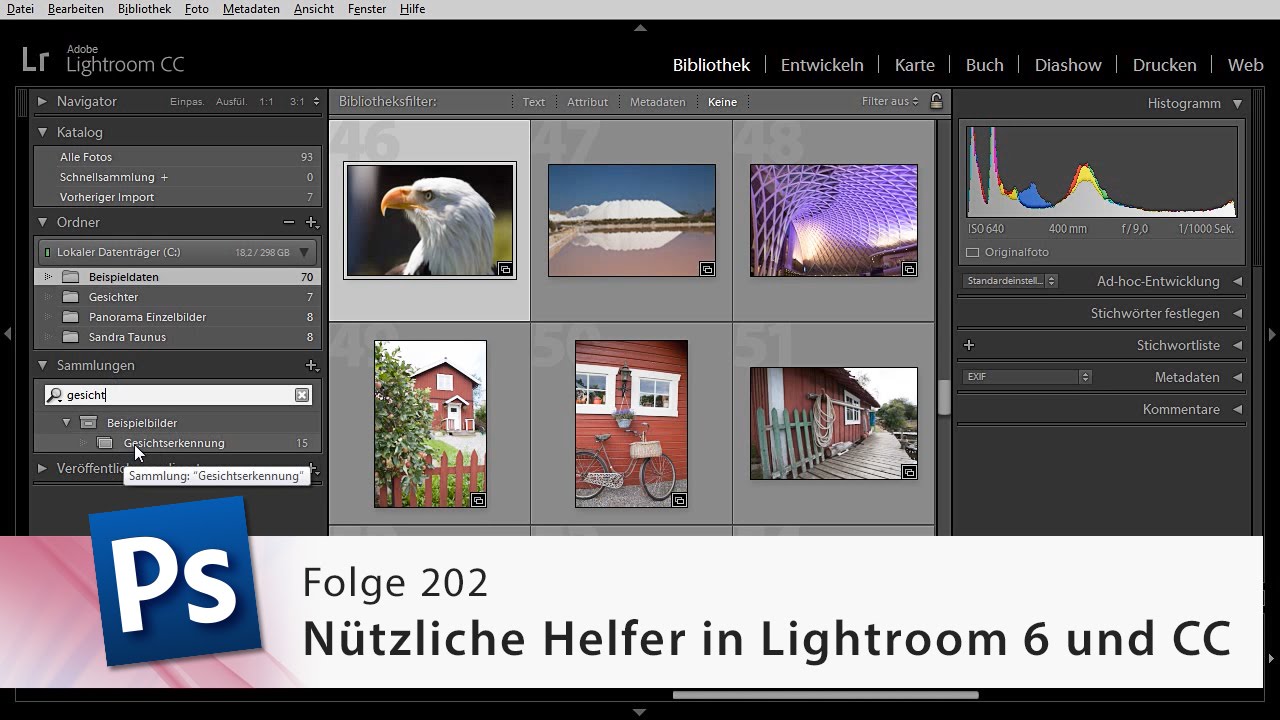Add a new folder with the Ordner plus icon
This screenshot has width=1280, height=720.
[x=311, y=223]
